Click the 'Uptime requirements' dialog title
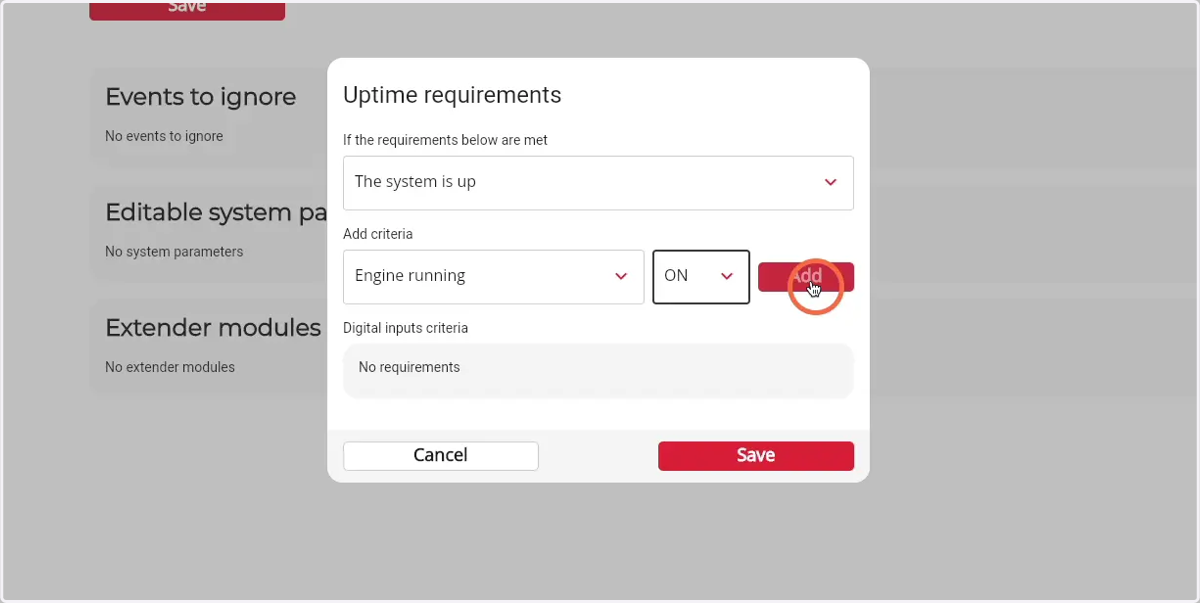The image size is (1200, 603). [452, 95]
